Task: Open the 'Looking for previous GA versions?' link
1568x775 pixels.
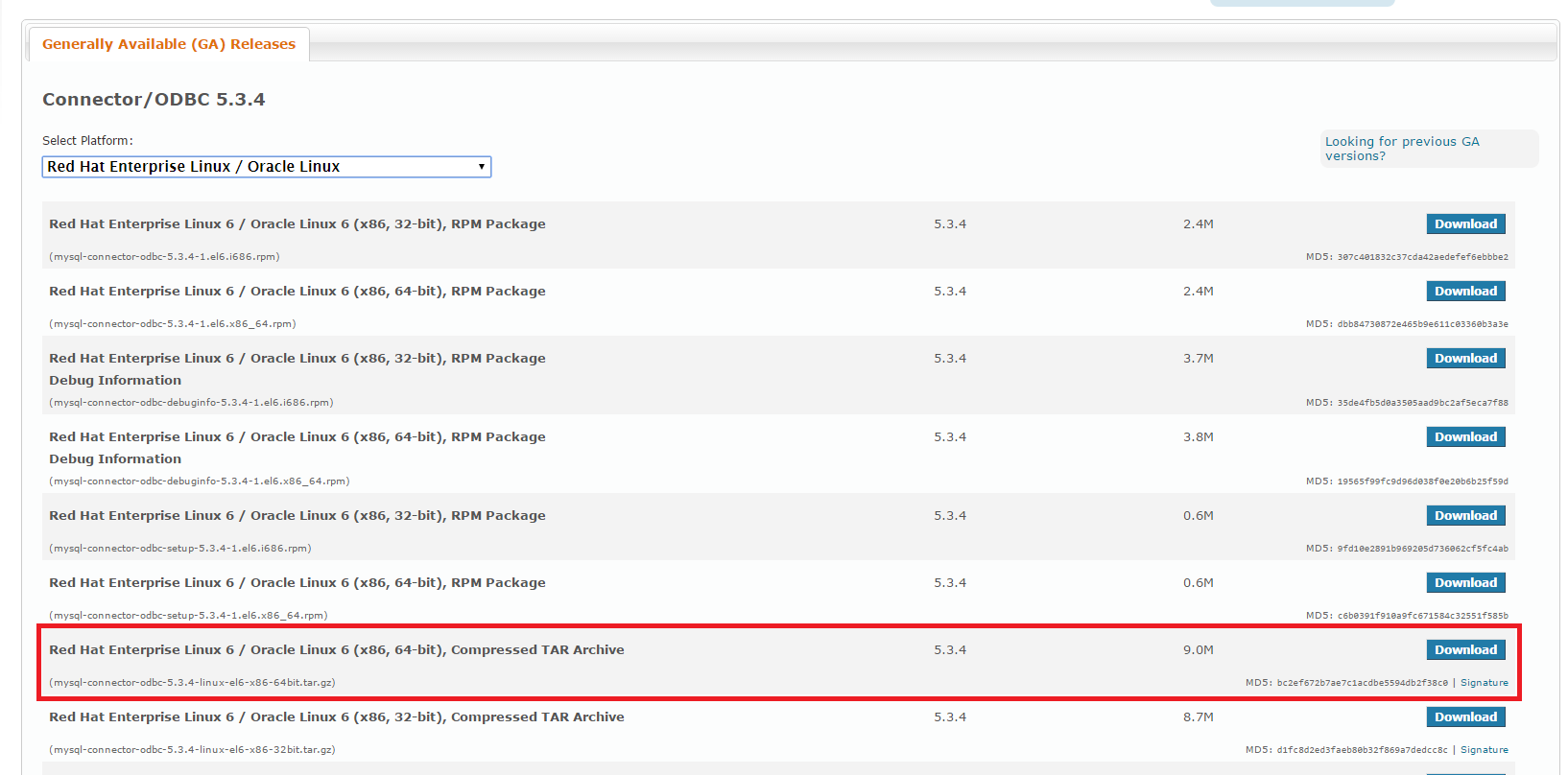Action: (x=1401, y=149)
